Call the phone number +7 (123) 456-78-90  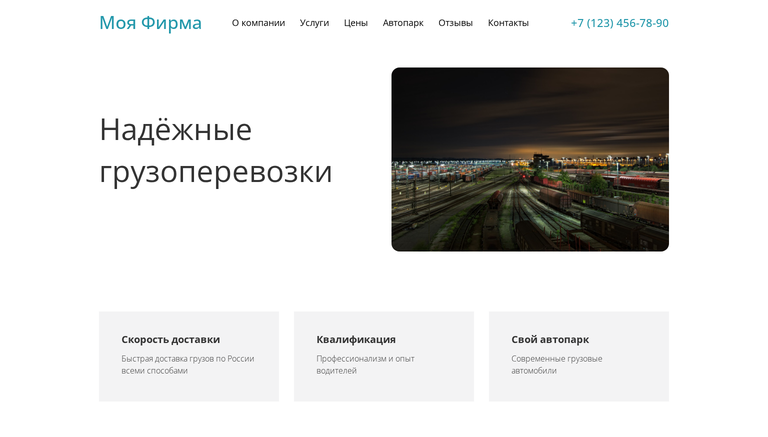620,23
